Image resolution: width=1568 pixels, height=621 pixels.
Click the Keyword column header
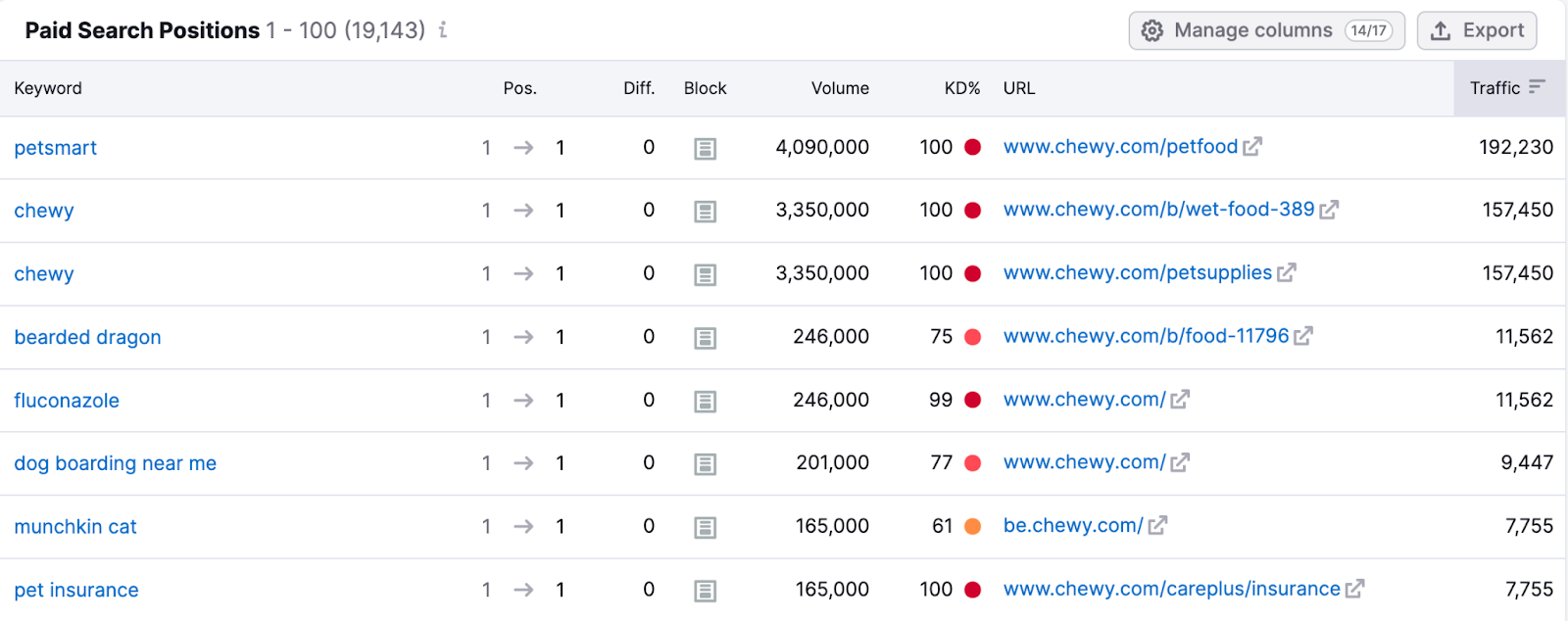pyautogui.click(x=48, y=88)
